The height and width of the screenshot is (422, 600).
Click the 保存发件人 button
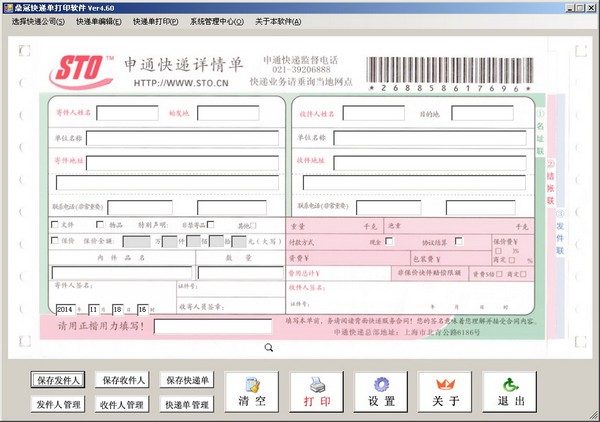58,380
